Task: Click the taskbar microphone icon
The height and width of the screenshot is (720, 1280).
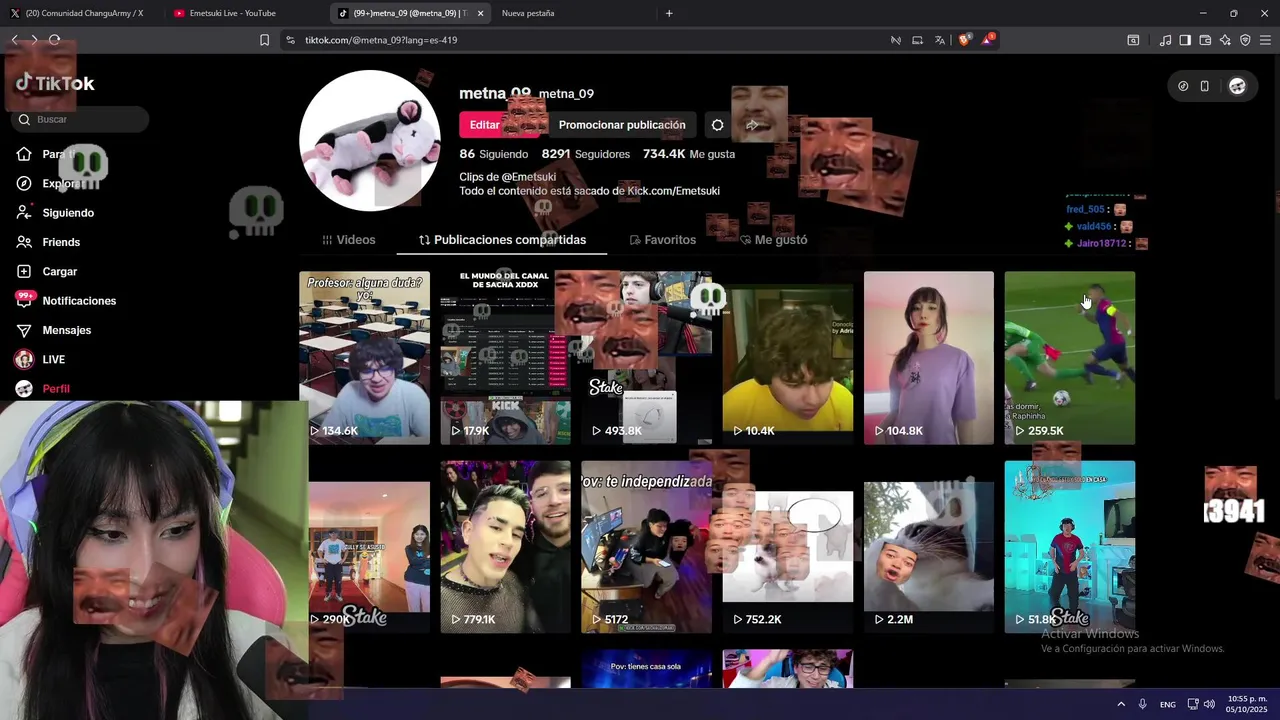Action: click(1143, 704)
